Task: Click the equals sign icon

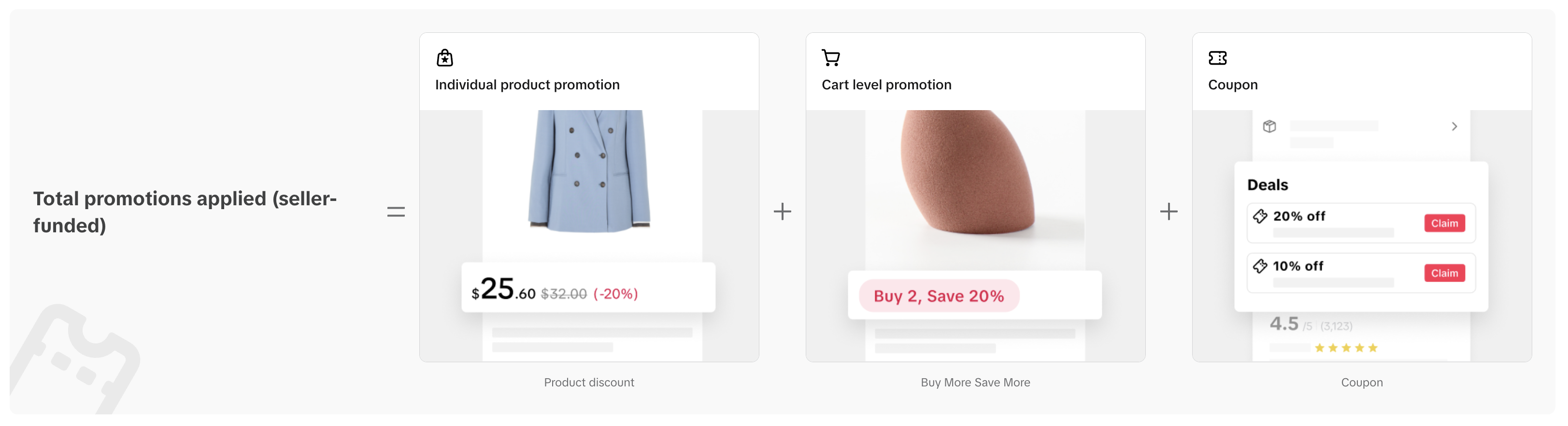Action: [396, 212]
